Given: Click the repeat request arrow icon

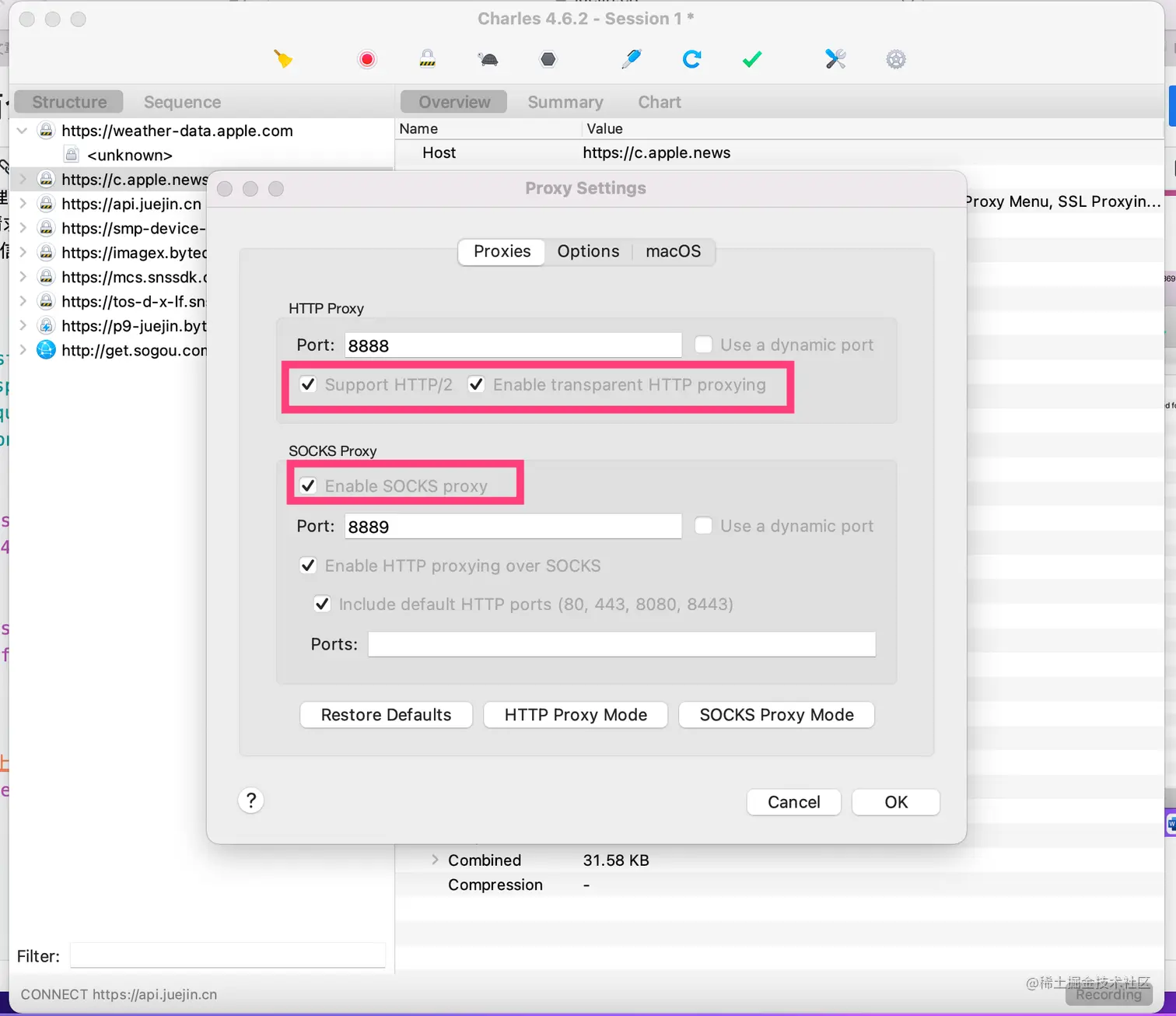Looking at the screenshot, I should (x=691, y=59).
